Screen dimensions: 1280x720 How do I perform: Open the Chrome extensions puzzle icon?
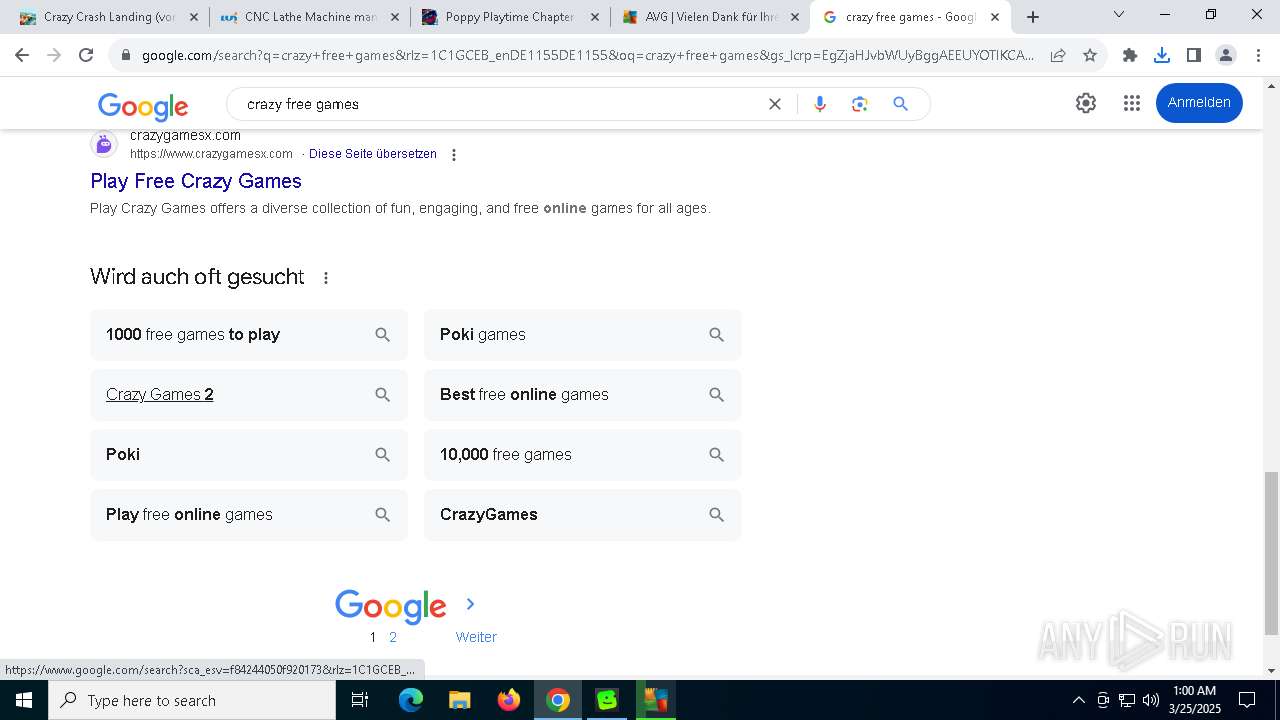point(1130,55)
